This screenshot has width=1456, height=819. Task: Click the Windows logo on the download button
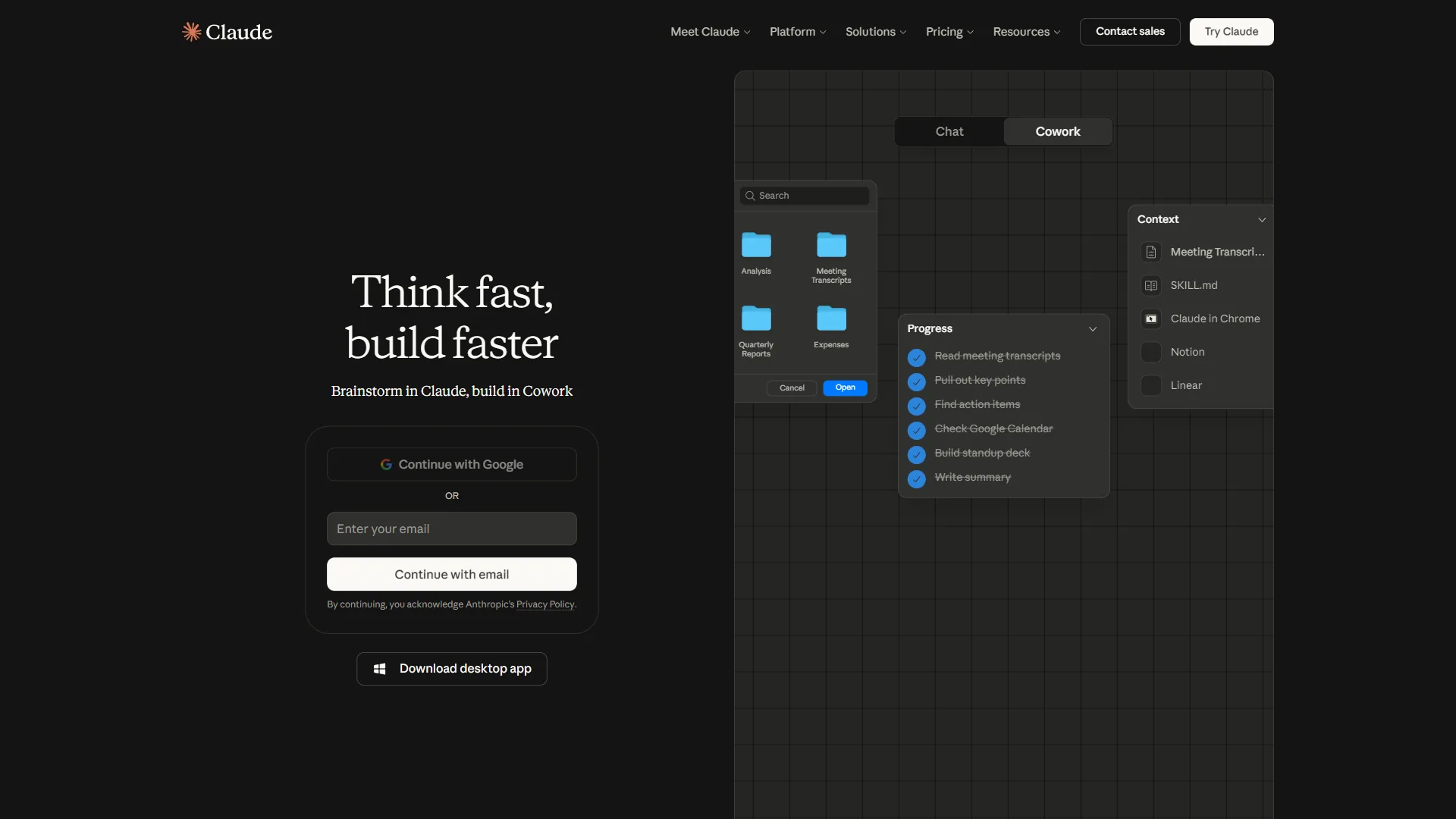pos(380,669)
